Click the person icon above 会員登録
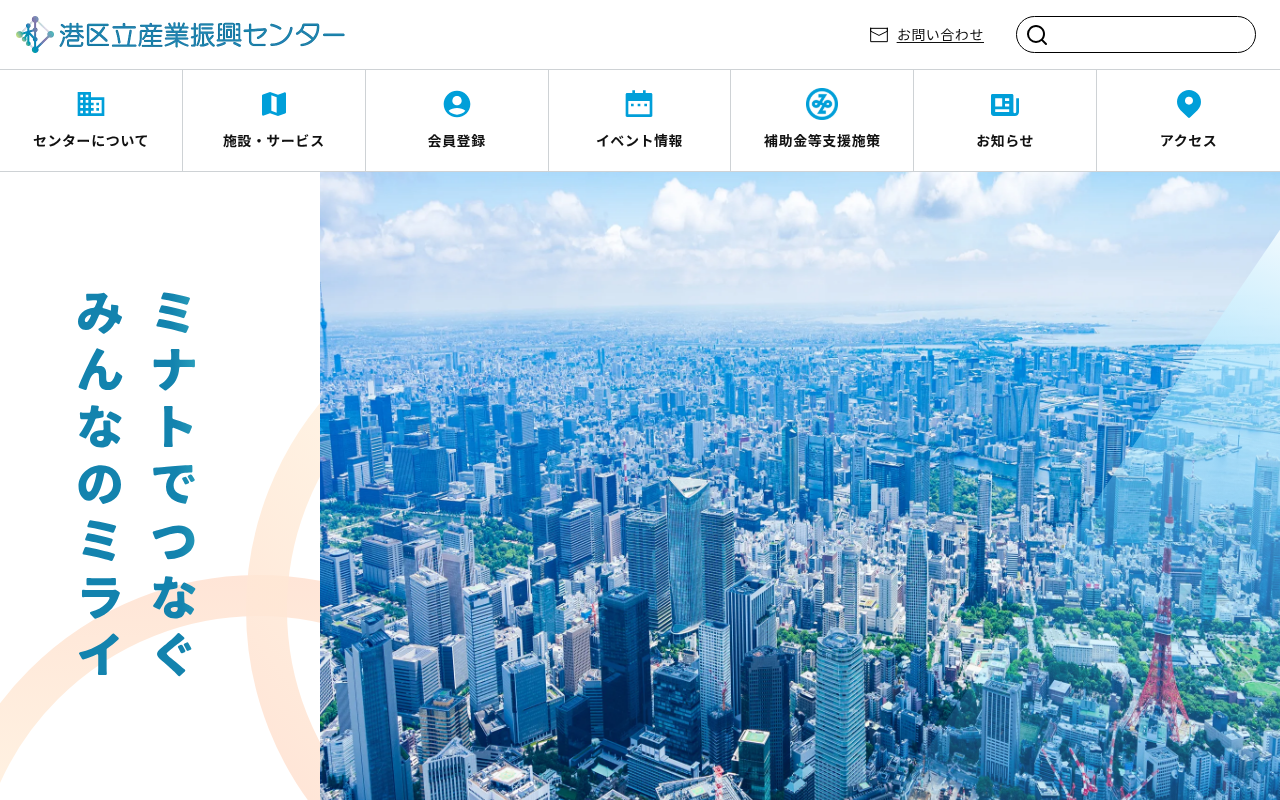1280x800 pixels. pyautogui.click(x=457, y=104)
